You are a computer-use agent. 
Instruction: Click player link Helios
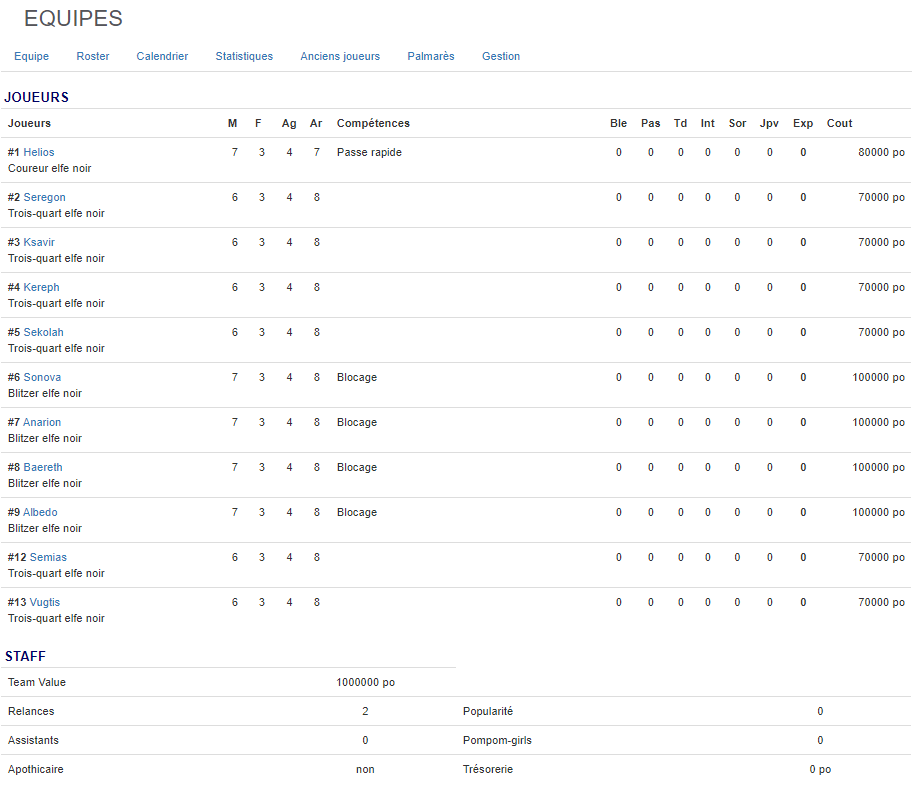[39, 152]
